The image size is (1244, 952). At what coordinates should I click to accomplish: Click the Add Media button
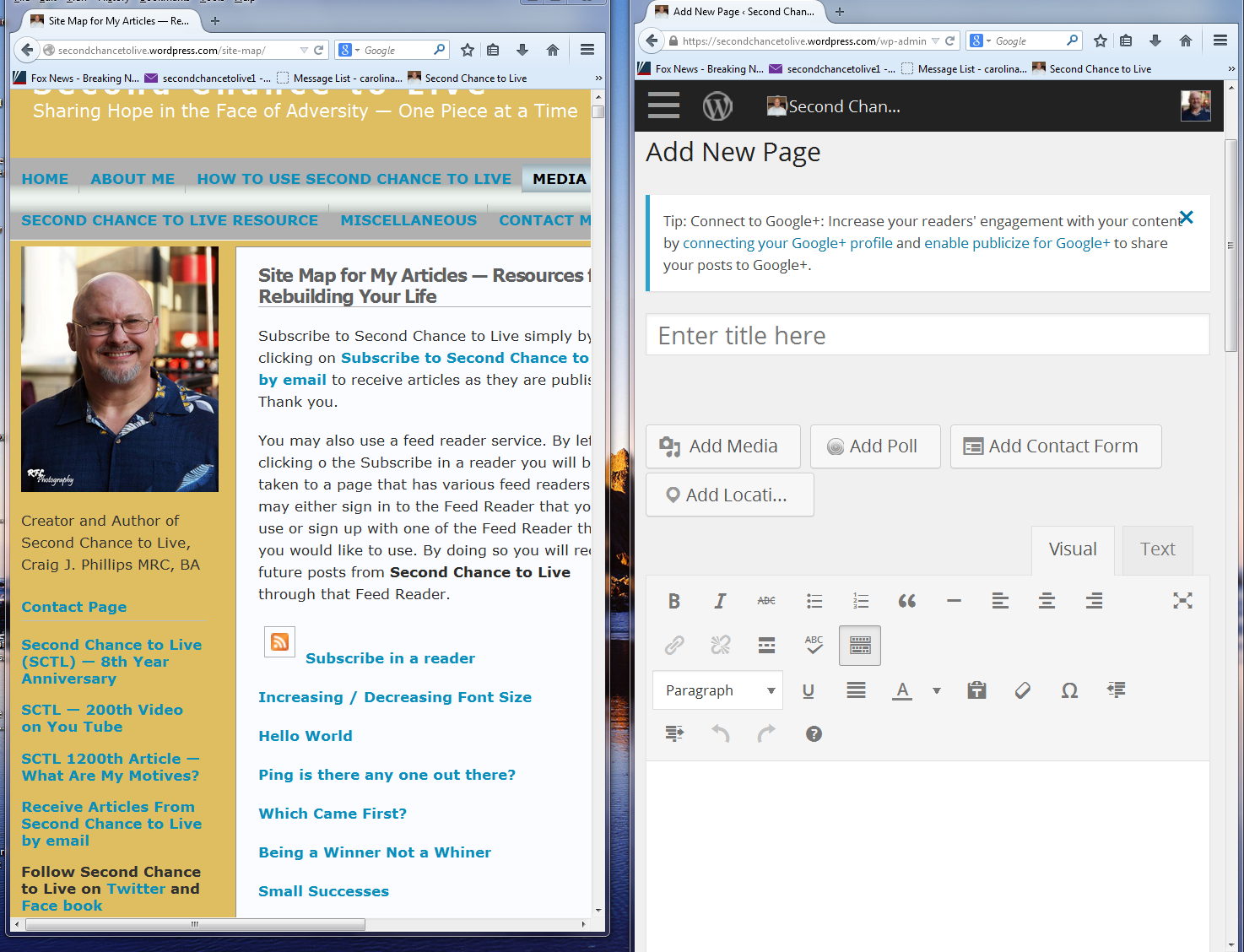coord(722,446)
